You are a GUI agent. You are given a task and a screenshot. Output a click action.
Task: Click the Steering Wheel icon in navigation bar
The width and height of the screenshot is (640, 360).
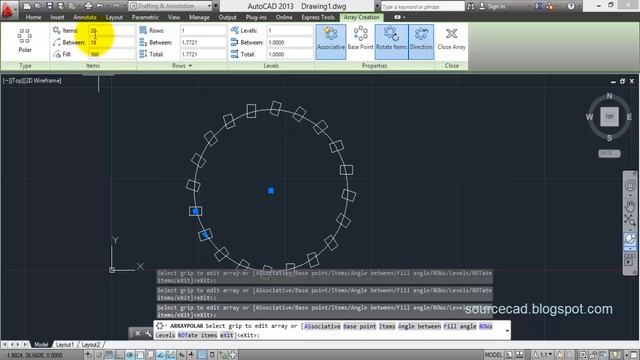click(x=630, y=186)
